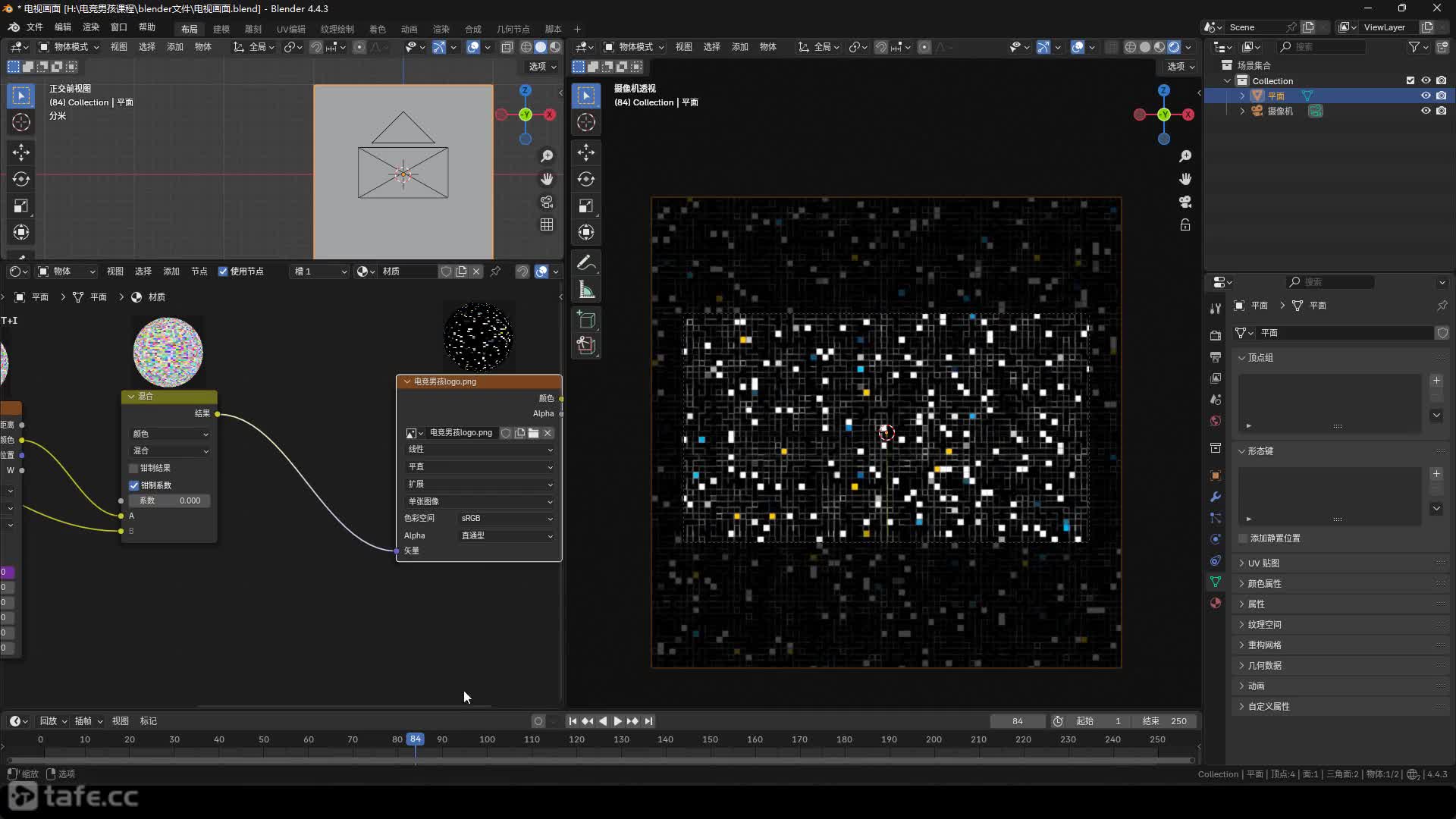
Task: Expand the UV 贴图 panel
Action: point(1263,563)
